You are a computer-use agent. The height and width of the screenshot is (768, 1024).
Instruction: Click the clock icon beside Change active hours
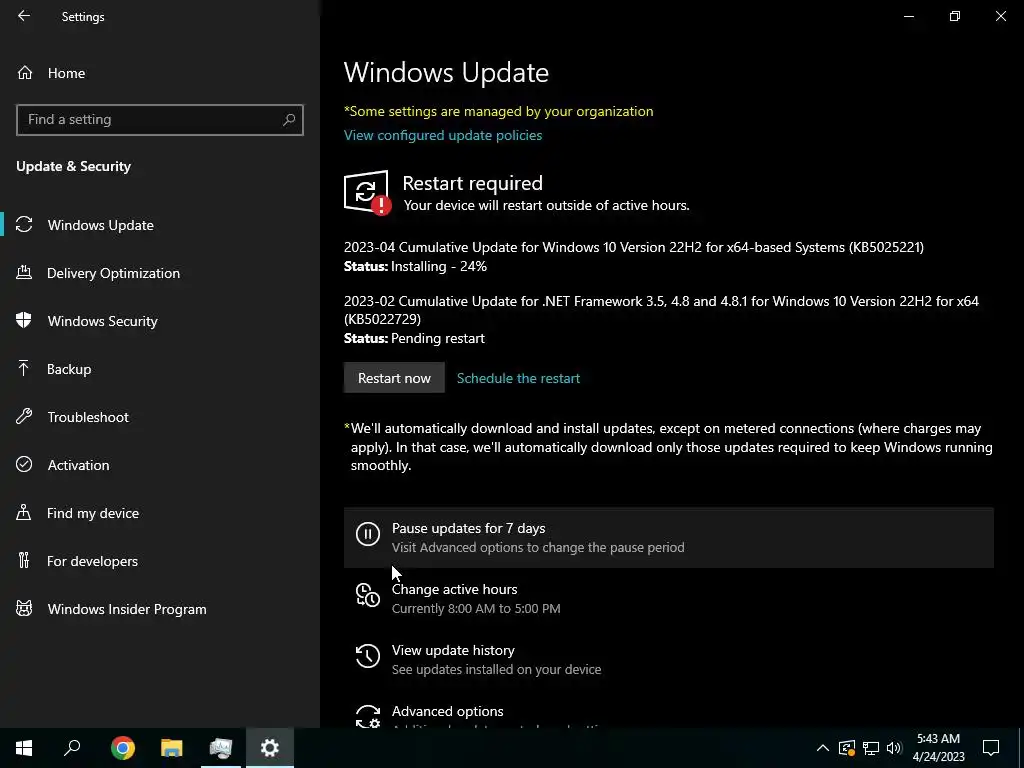pyautogui.click(x=368, y=595)
